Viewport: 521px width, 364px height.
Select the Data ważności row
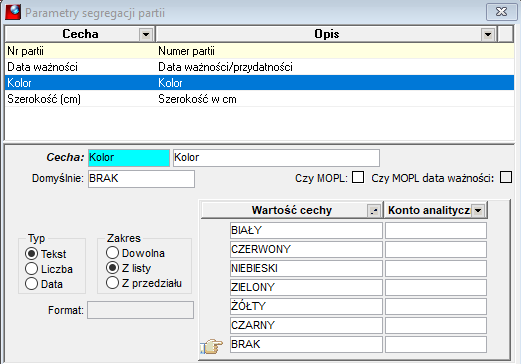pos(259,67)
